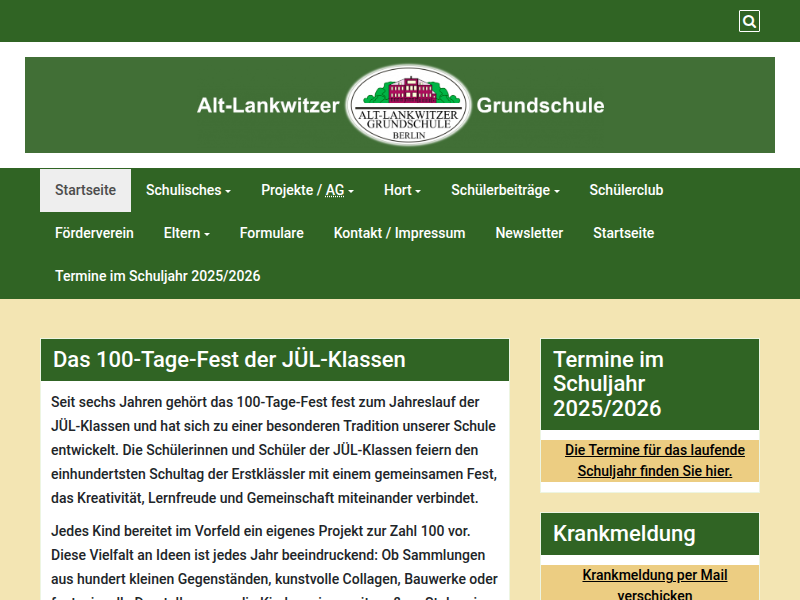Open the highlighted Startseite menu item
The width and height of the screenshot is (800, 600).
(85, 190)
